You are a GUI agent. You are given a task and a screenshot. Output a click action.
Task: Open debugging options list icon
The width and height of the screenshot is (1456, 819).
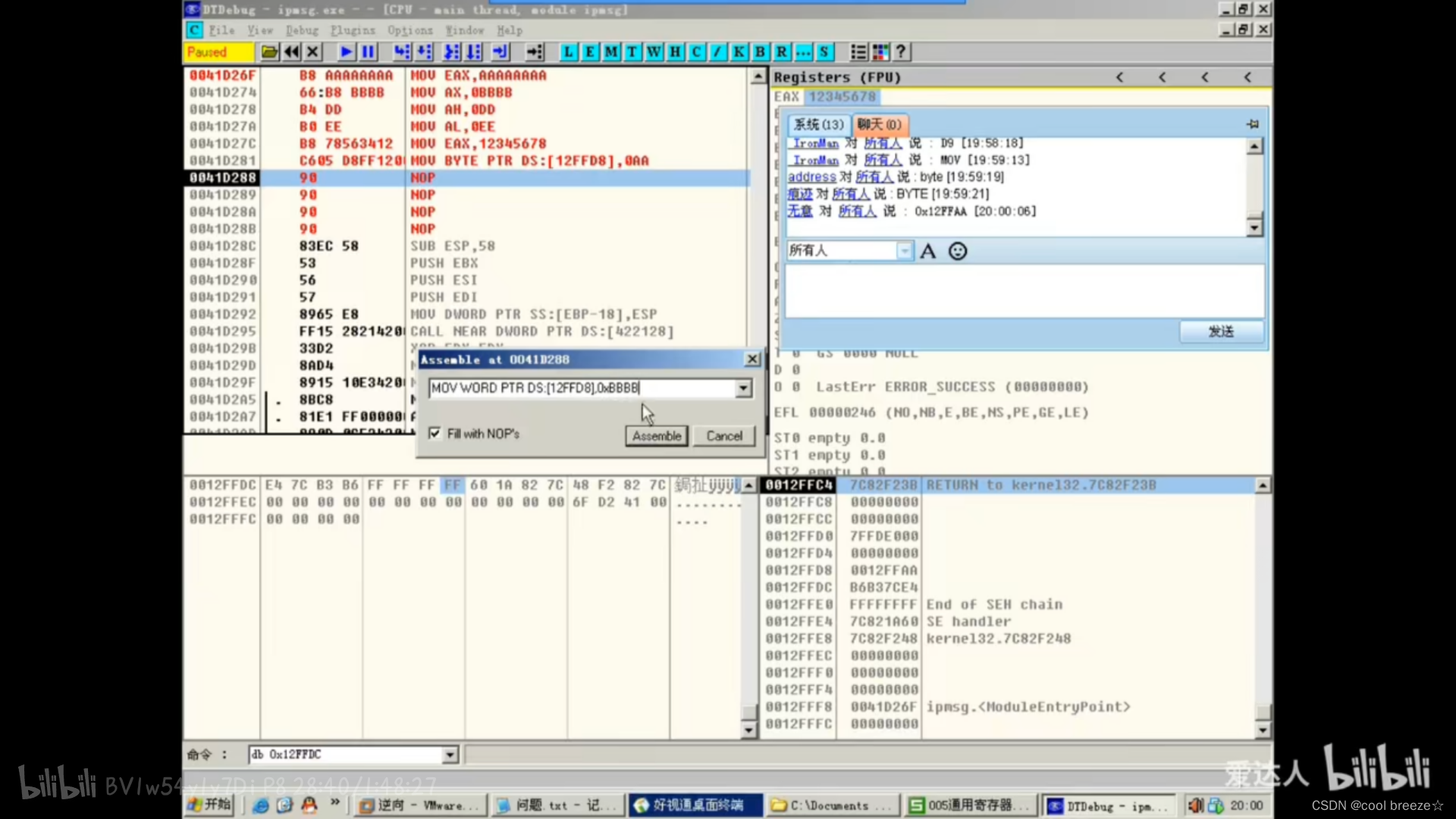tap(858, 52)
